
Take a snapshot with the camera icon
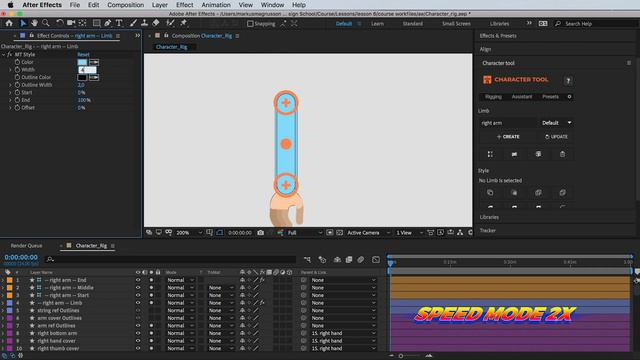click(260, 233)
